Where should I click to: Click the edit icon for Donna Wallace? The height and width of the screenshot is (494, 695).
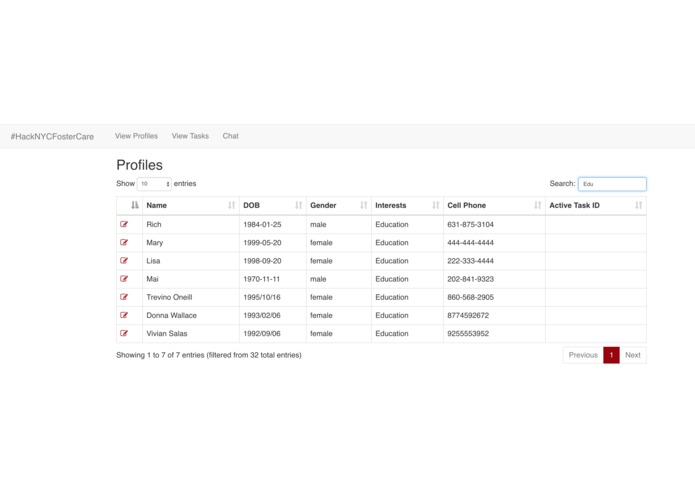point(124,315)
